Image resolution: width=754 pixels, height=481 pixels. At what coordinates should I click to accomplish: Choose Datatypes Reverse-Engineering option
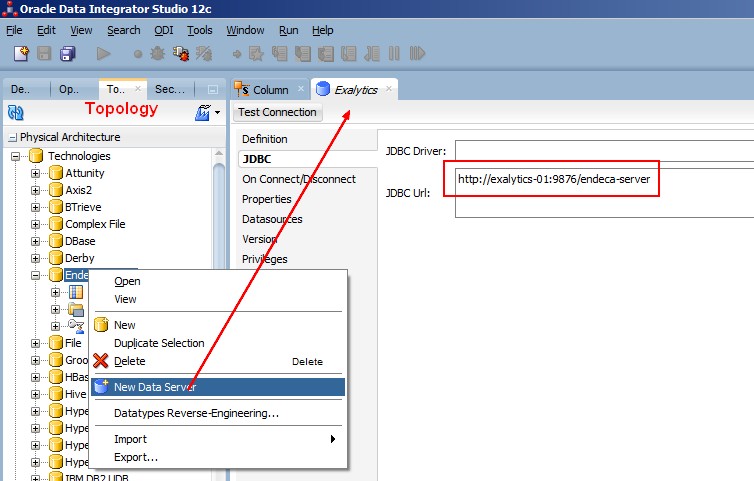[196, 413]
